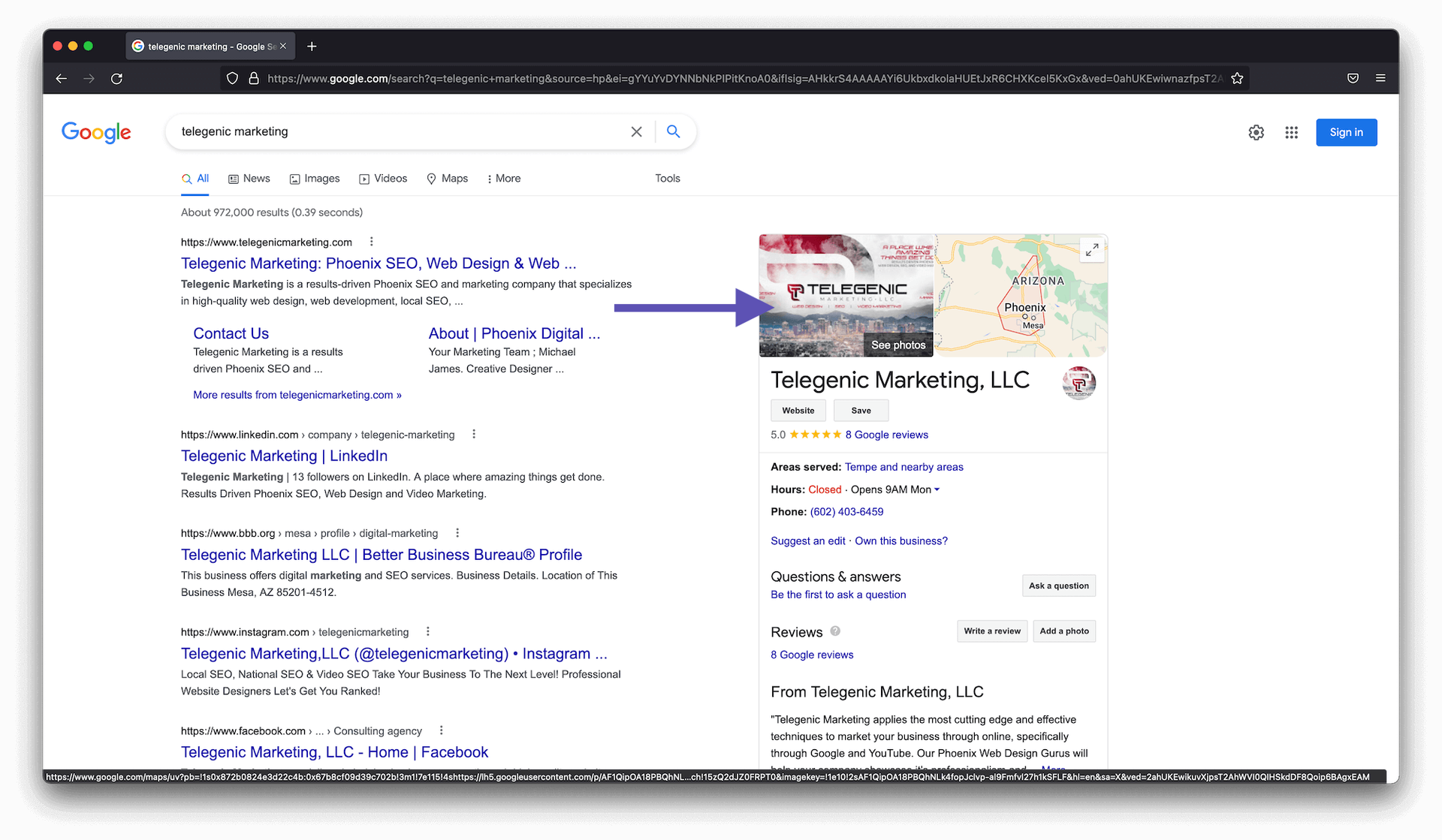Open the Google apps grid icon

pyautogui.click(x=1291, y=132)
